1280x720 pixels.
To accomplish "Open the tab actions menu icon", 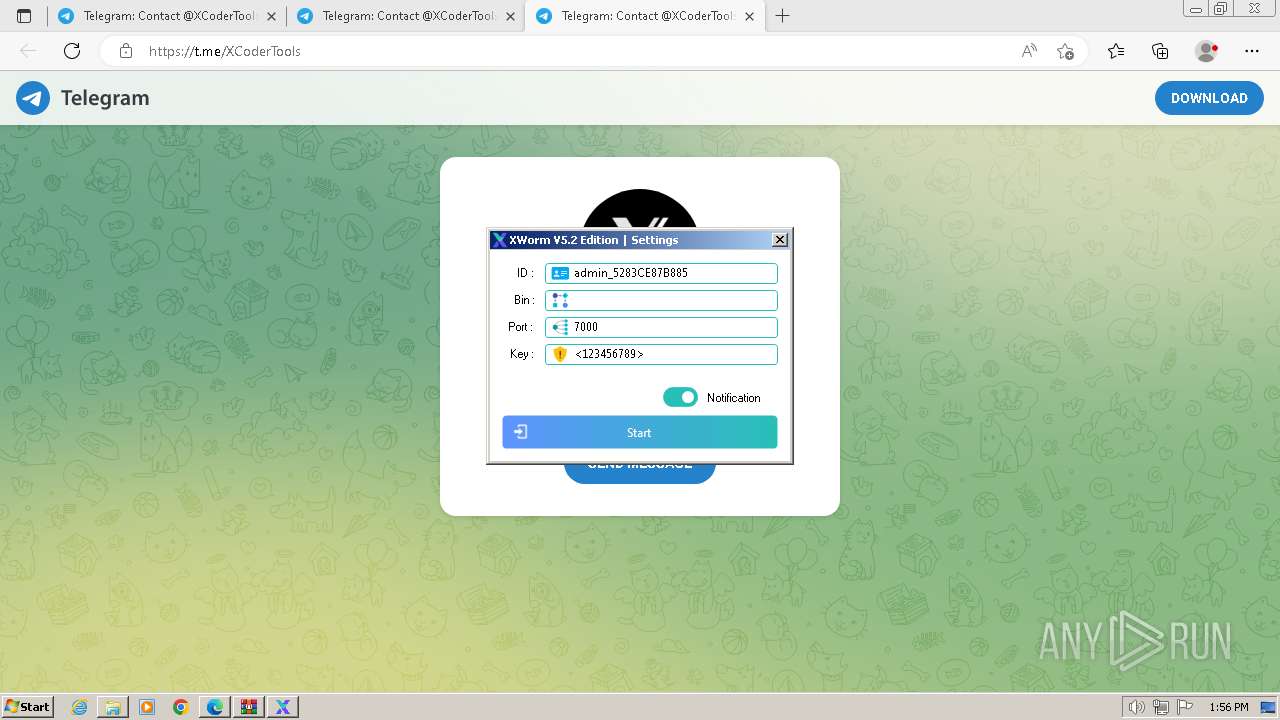I will tap(24, 16).
